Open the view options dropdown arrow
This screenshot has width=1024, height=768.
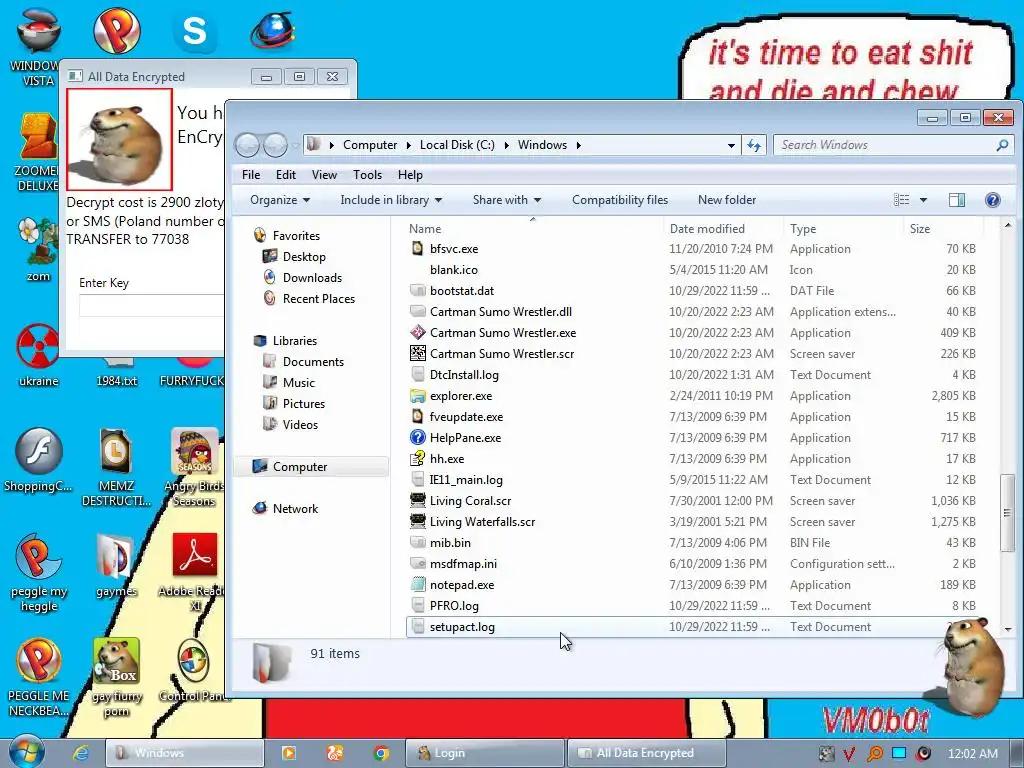(x=923, y=200)
